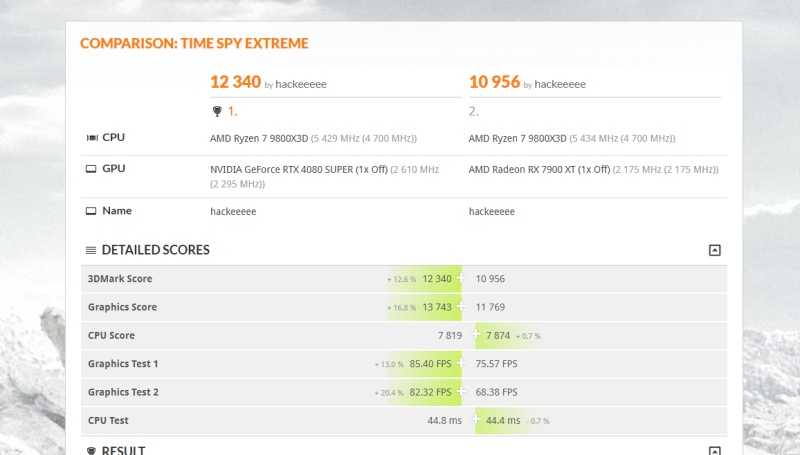
Task: Click the Comparison: Time Spy Extreme heading
Action: point(194,43)
